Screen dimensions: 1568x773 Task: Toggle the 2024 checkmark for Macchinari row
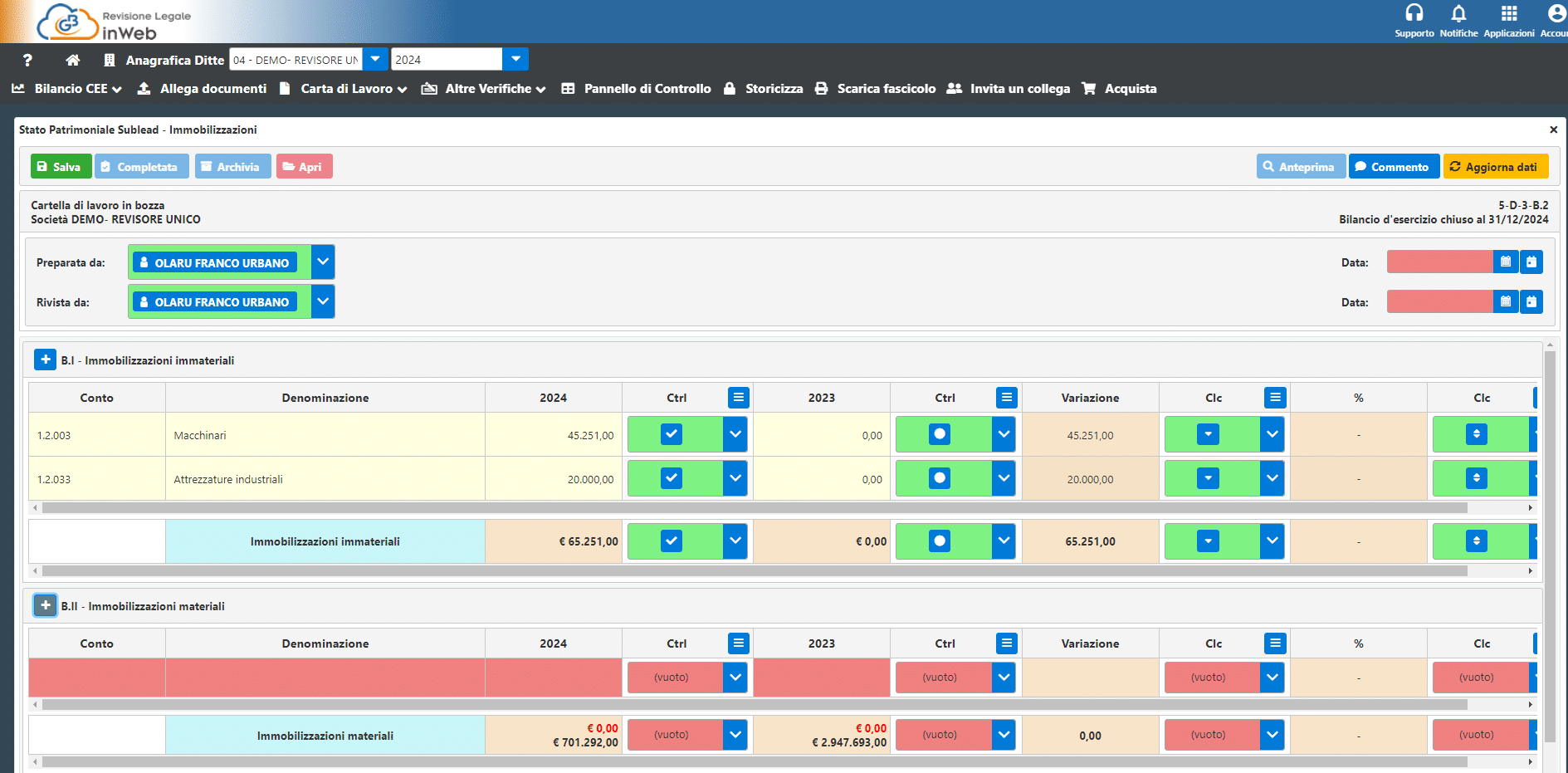672,434
